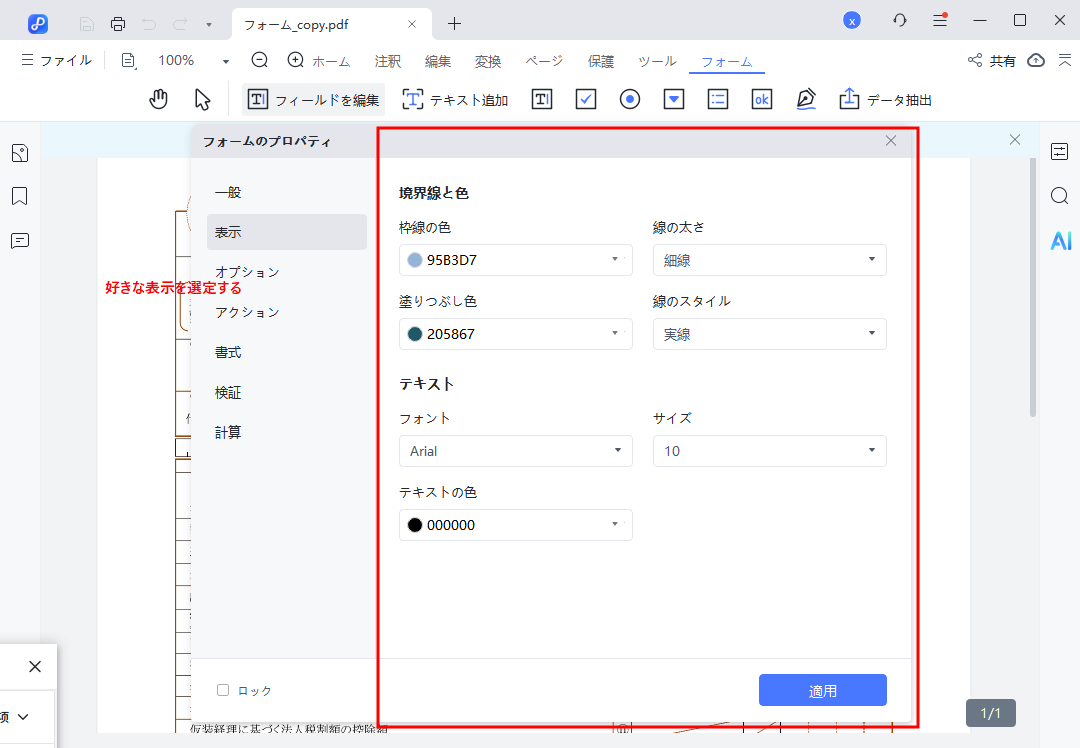Viewport: 1080px width, 748px height.
Task: Switch to the 書式 properties tab
Action: [x=227, y=351]
